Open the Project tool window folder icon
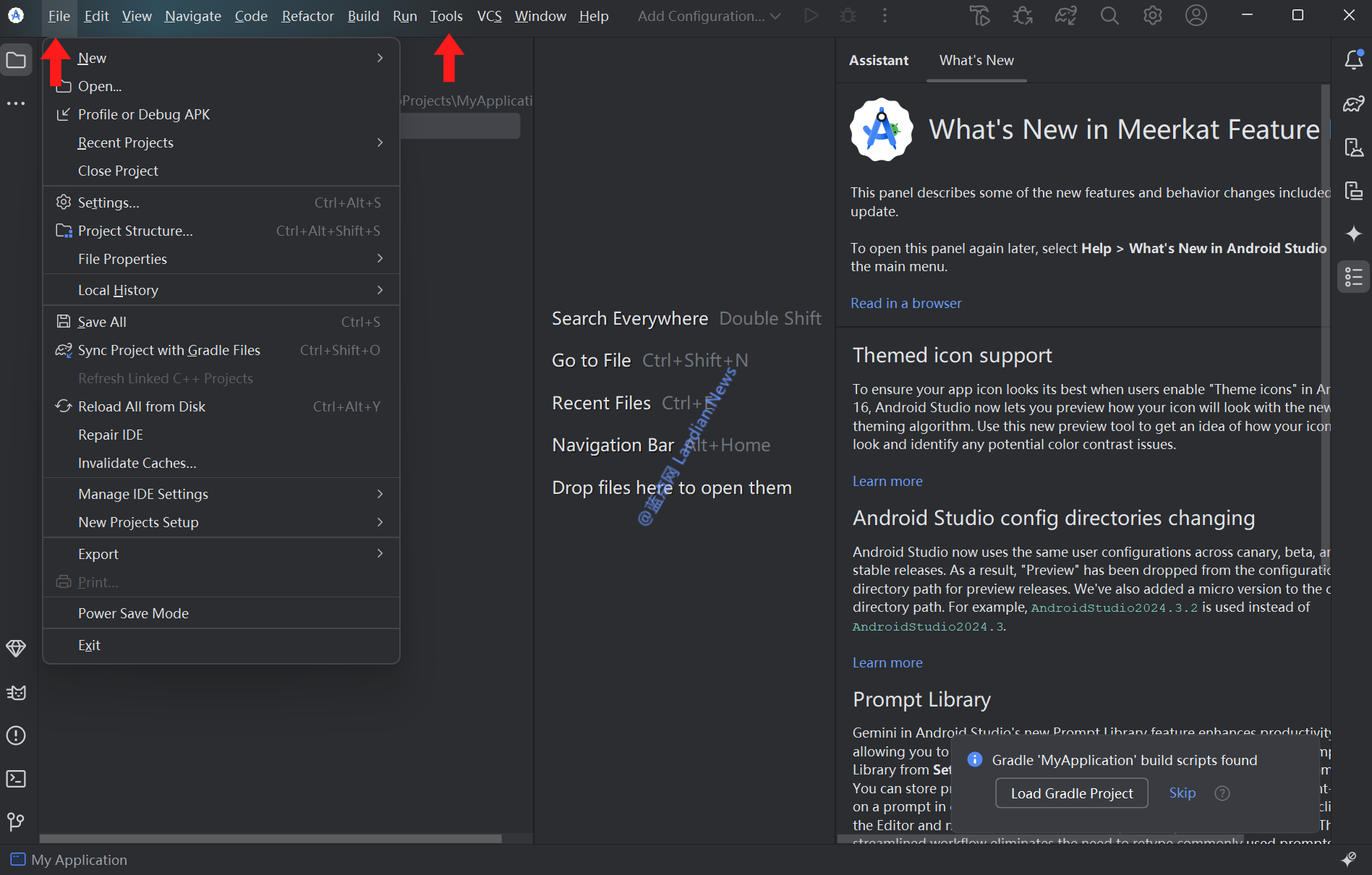 point(16,61)
